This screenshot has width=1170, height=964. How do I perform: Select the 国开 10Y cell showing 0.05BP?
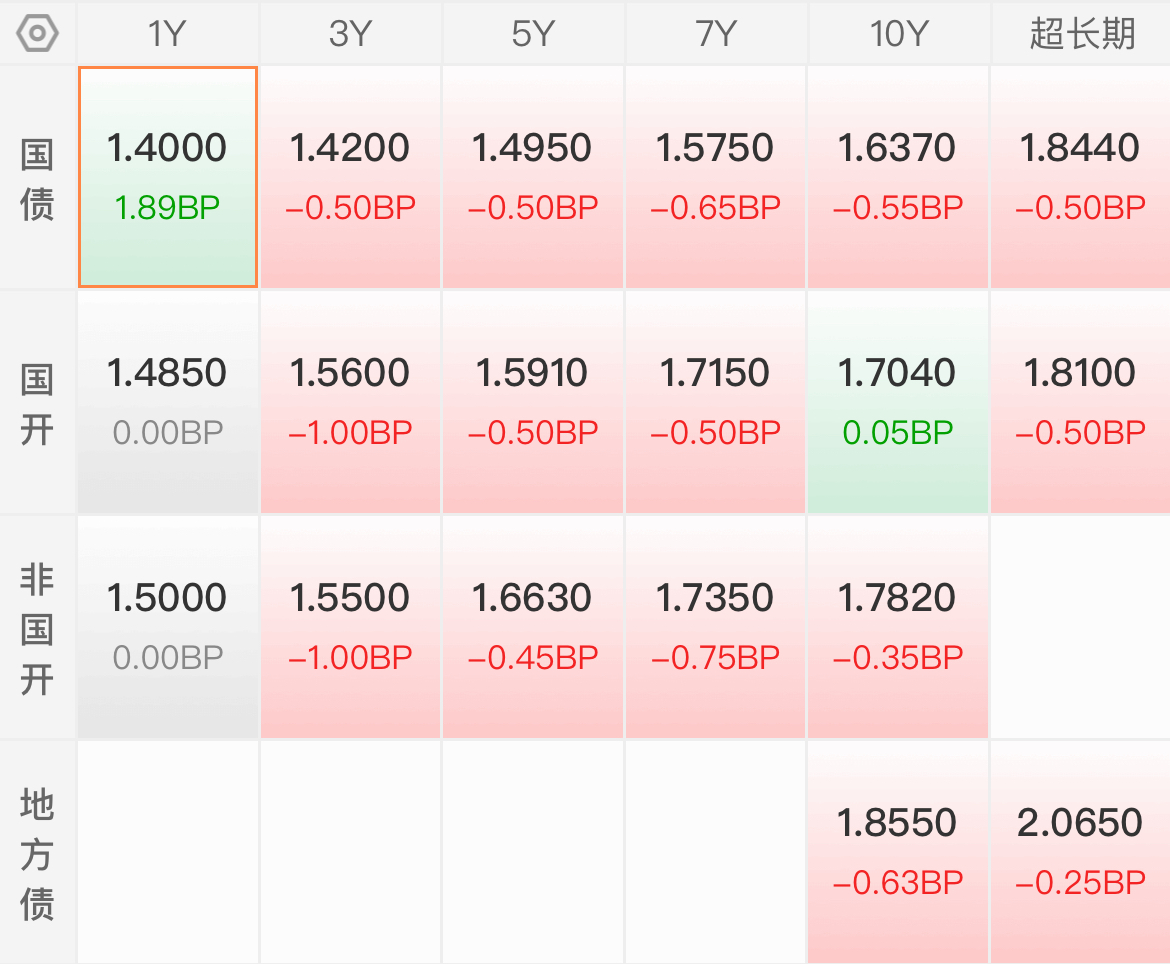[898, 402]
